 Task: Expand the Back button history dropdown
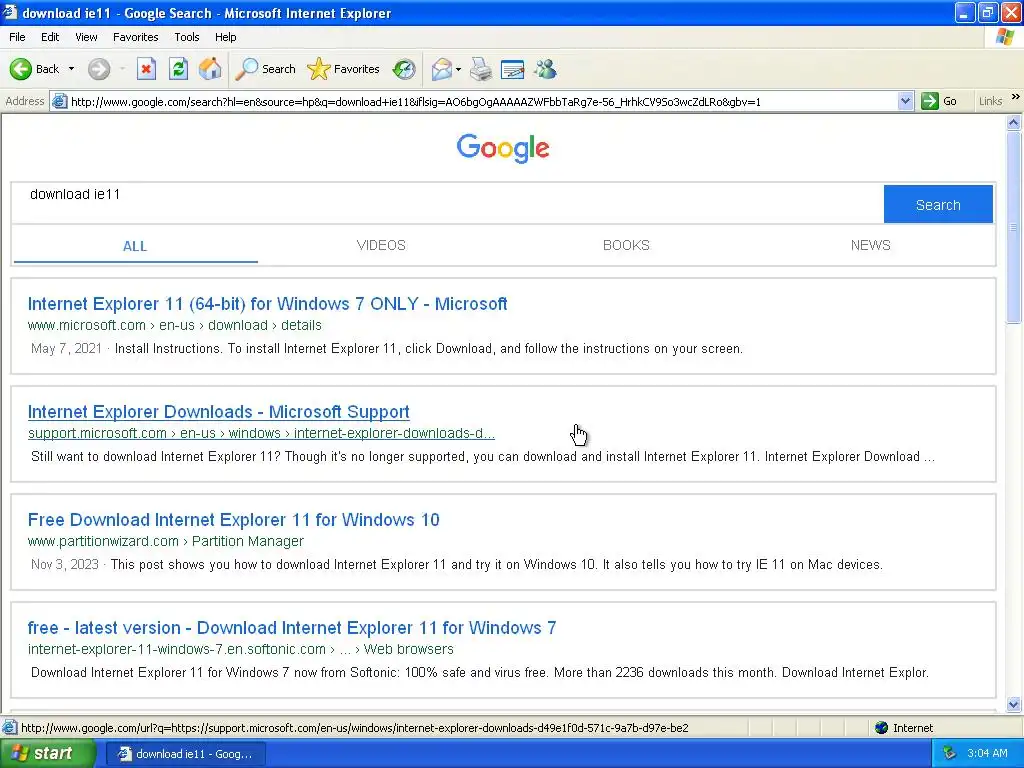coord(71,69)
